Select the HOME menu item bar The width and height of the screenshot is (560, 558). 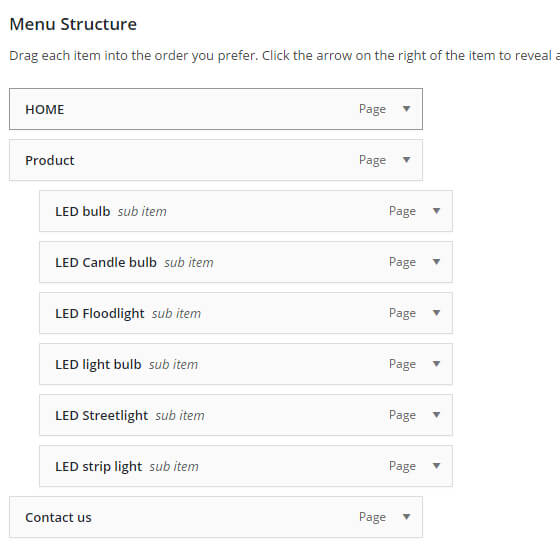click(x=216, y=109)
